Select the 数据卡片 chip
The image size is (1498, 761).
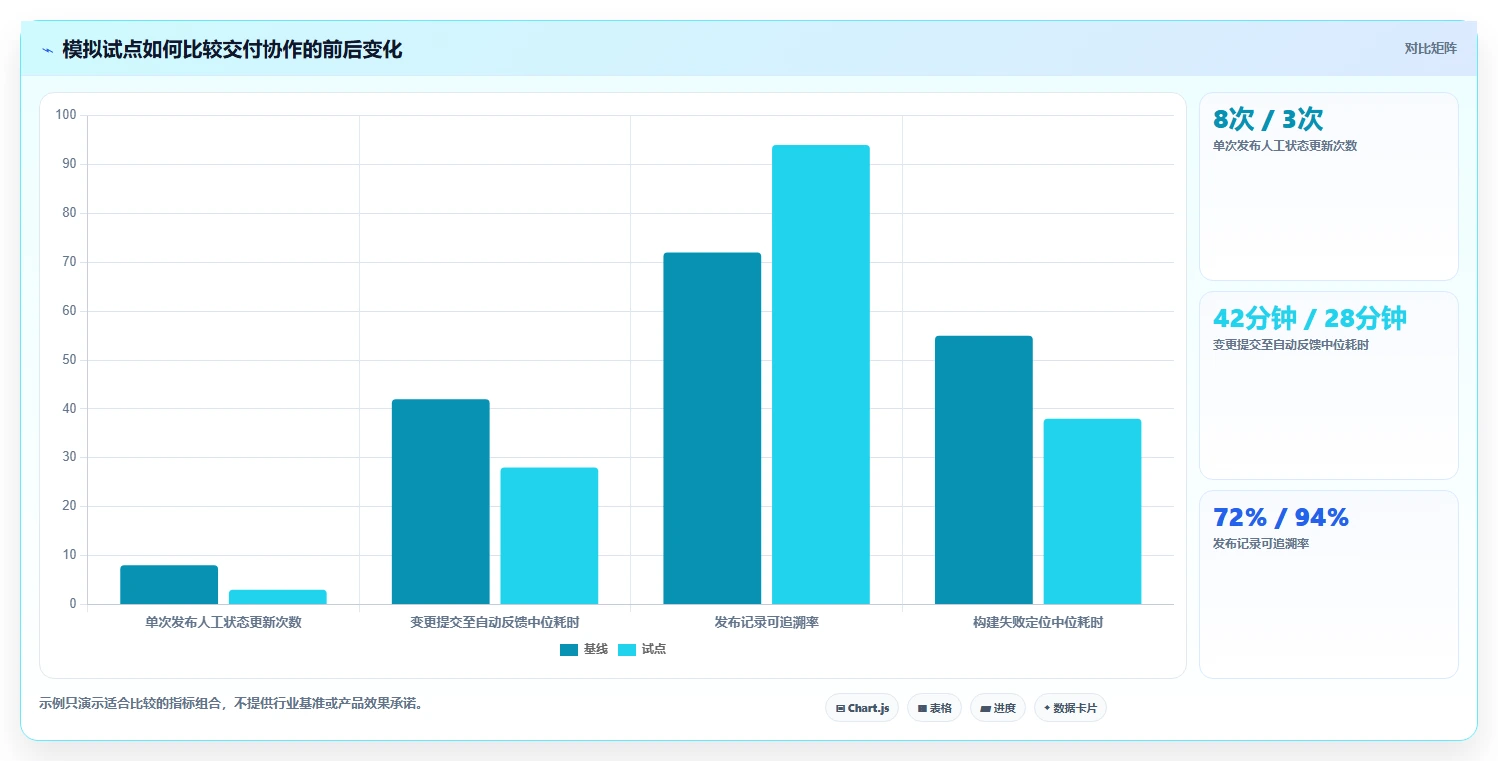pyautogui.click(x=1070, y=708)
